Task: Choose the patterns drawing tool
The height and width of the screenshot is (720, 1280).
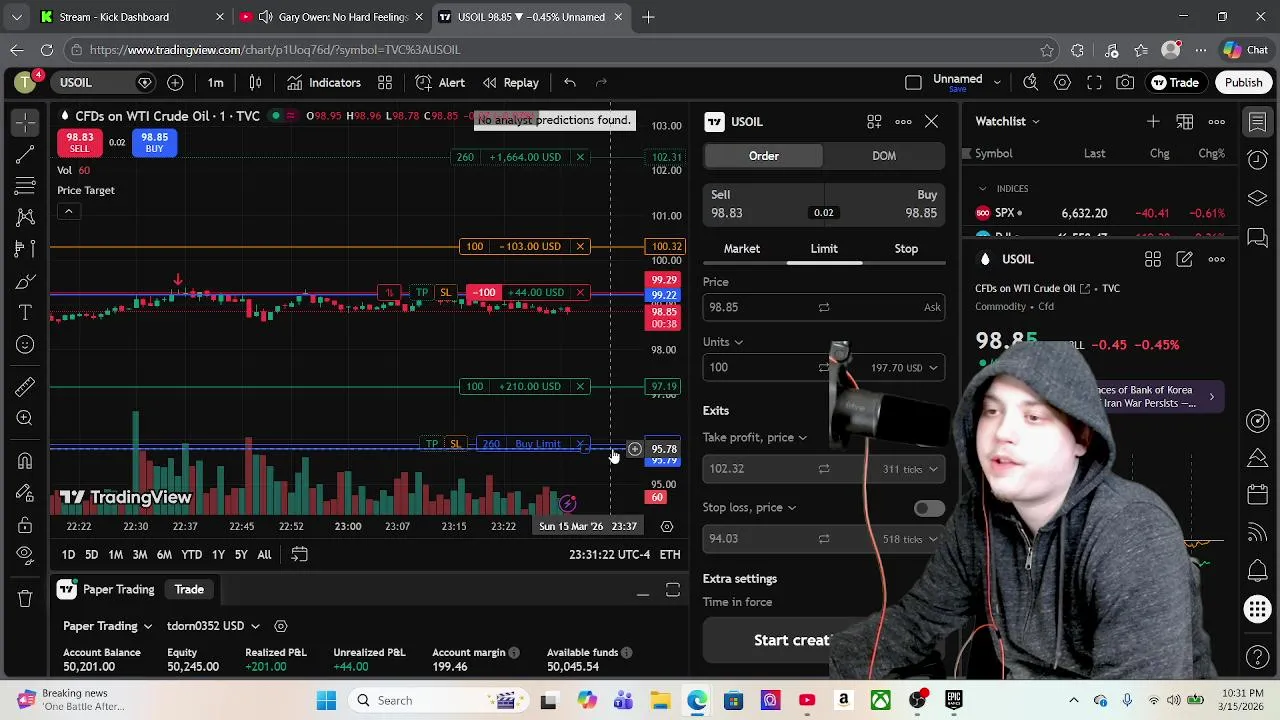Action: tap(25, 217)
